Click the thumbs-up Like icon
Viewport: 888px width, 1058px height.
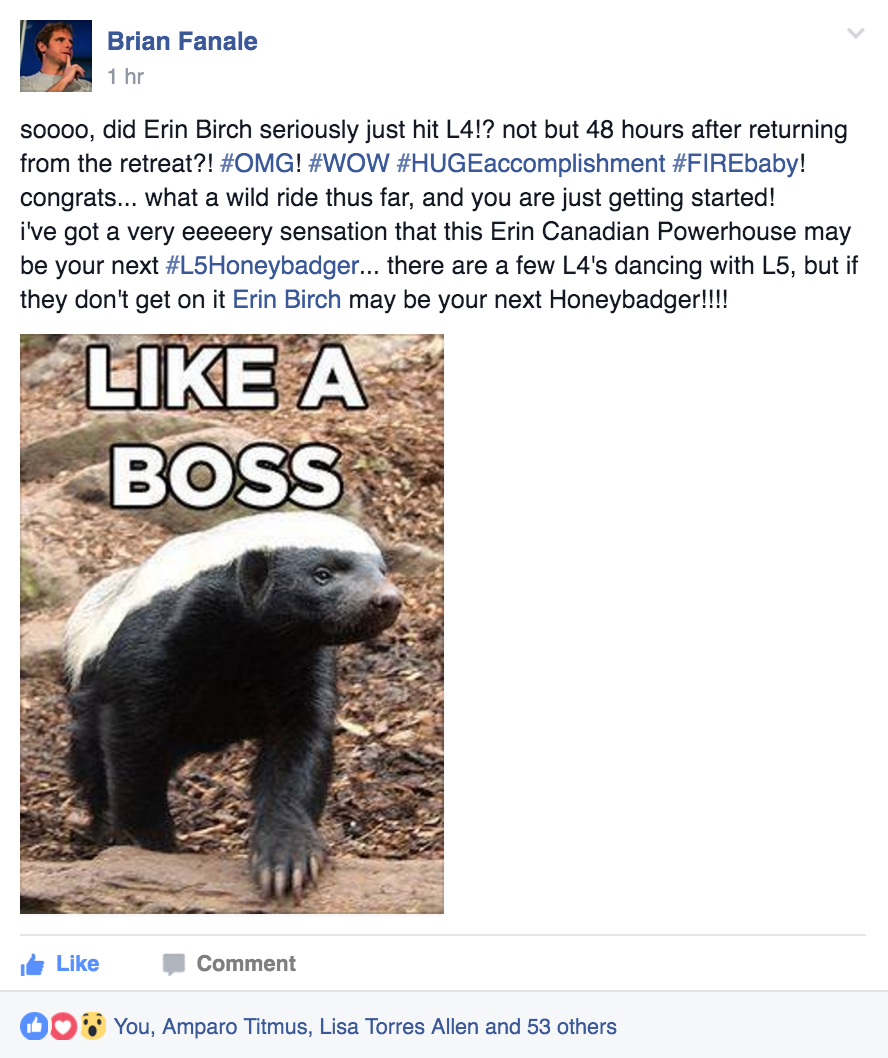32,965
